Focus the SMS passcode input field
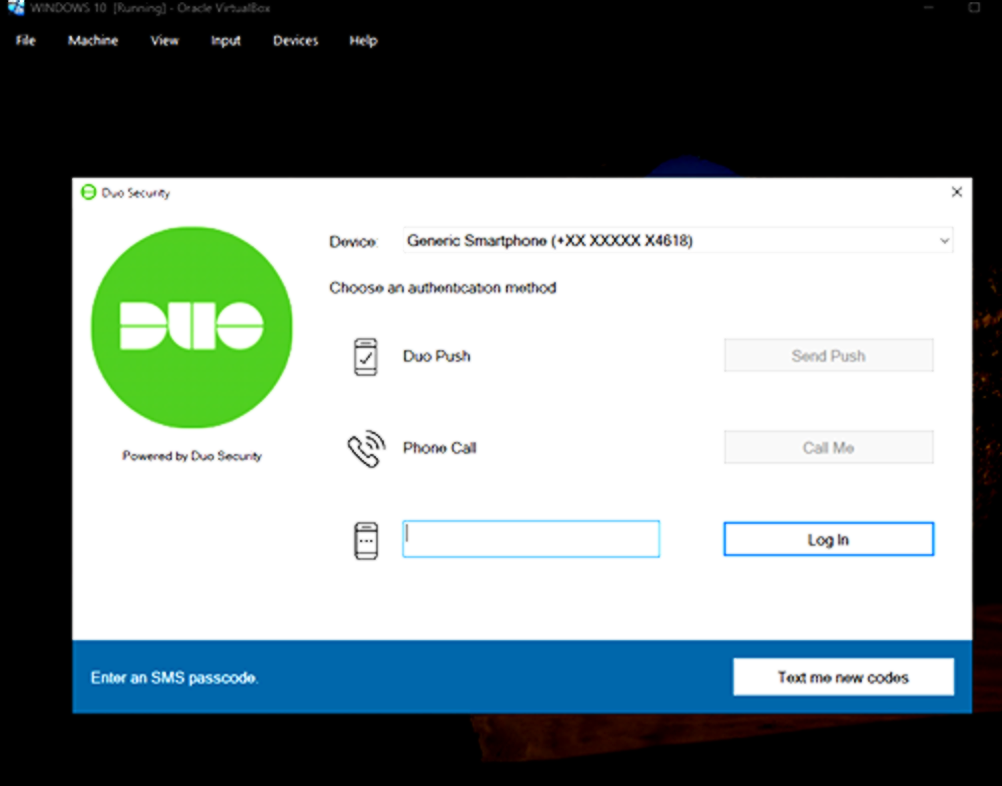 point(531,539)
